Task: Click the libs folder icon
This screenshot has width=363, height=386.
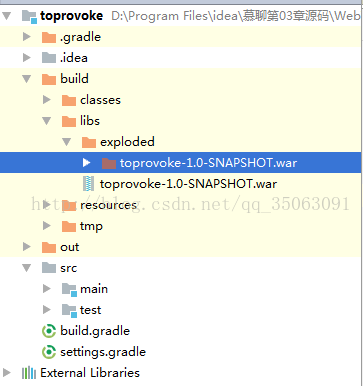Action: (69, 121)
